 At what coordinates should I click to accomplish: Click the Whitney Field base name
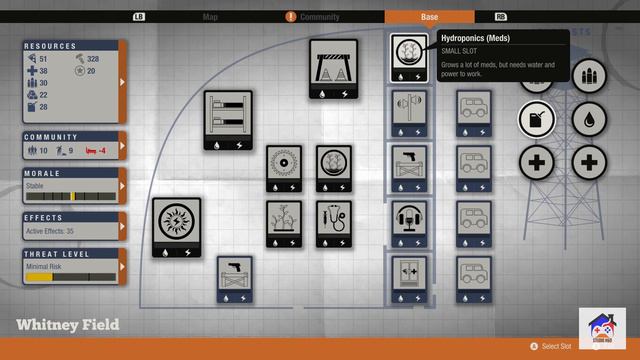pyautogui.click(x=68, y=325)
